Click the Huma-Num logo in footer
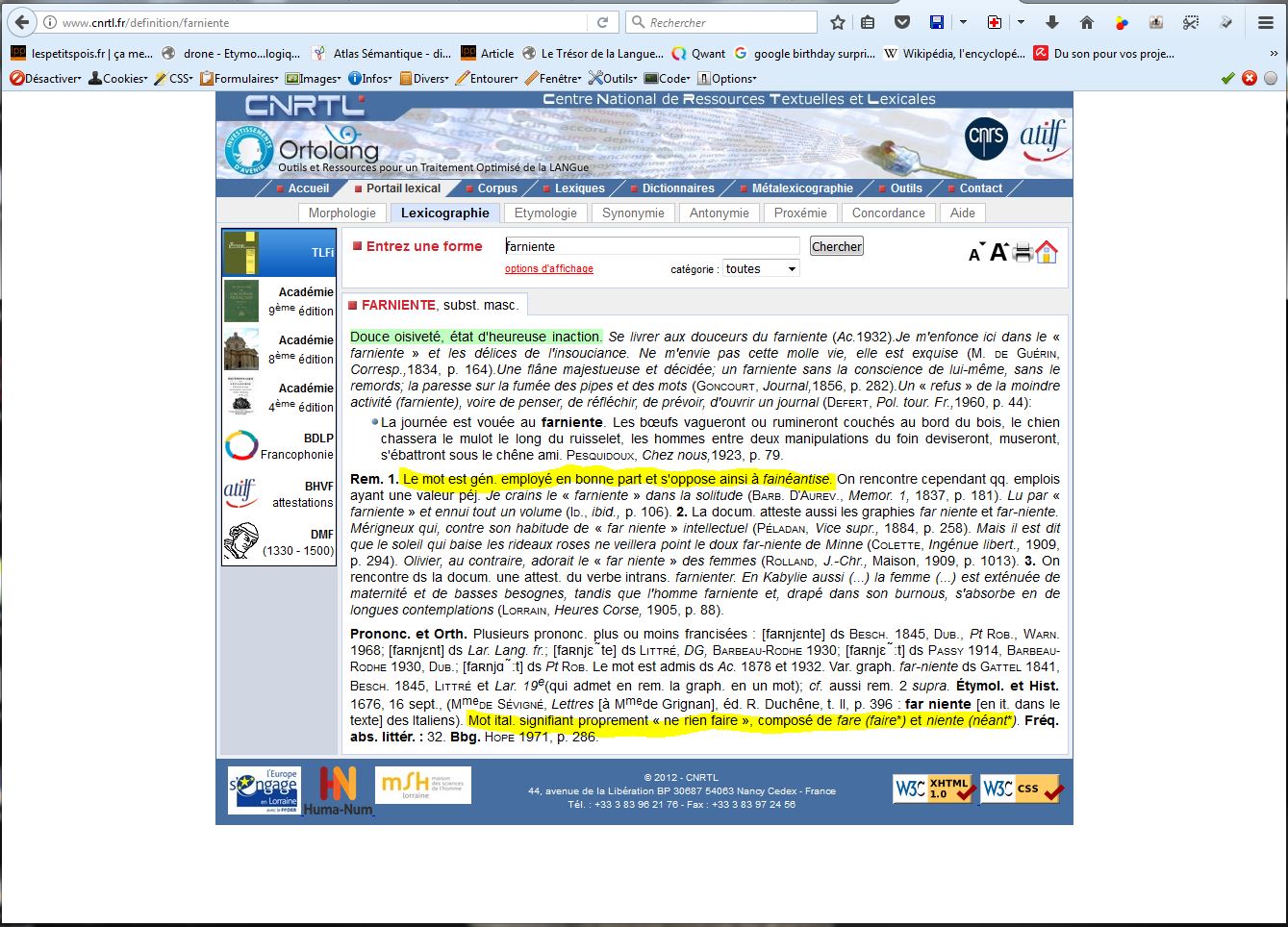 (x=338, y=790)
